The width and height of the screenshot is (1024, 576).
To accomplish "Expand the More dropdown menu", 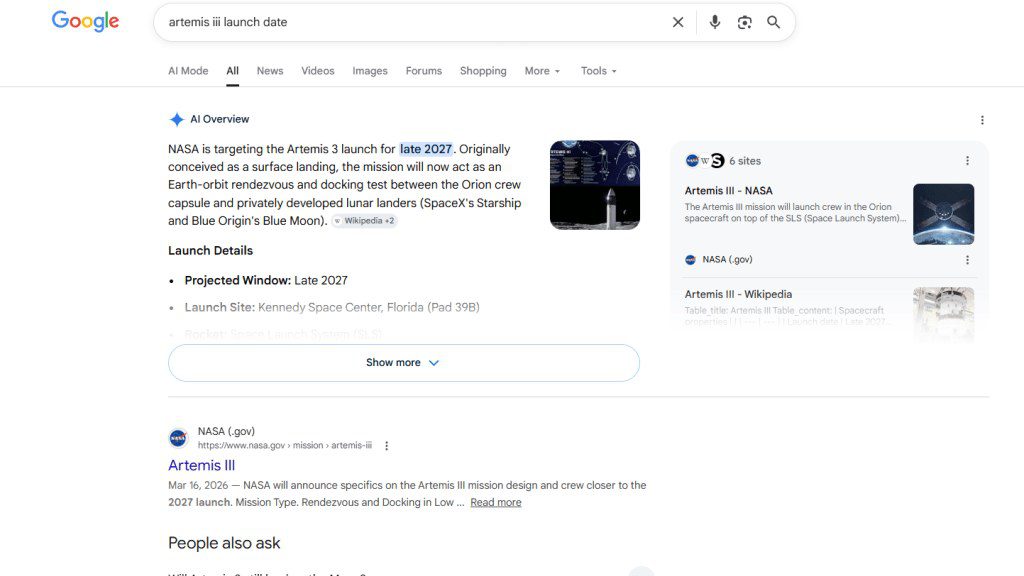I will [542, 71].
